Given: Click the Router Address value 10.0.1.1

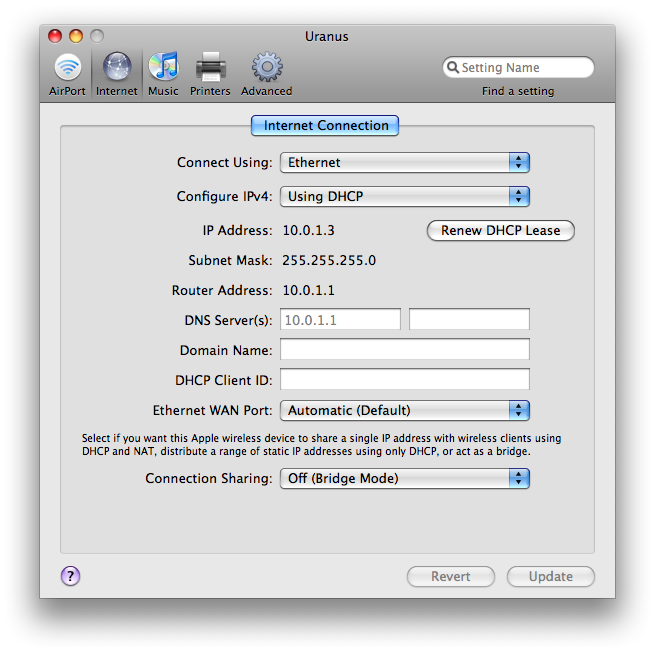Looking at the screenshot, I should (x=309, y=290).
